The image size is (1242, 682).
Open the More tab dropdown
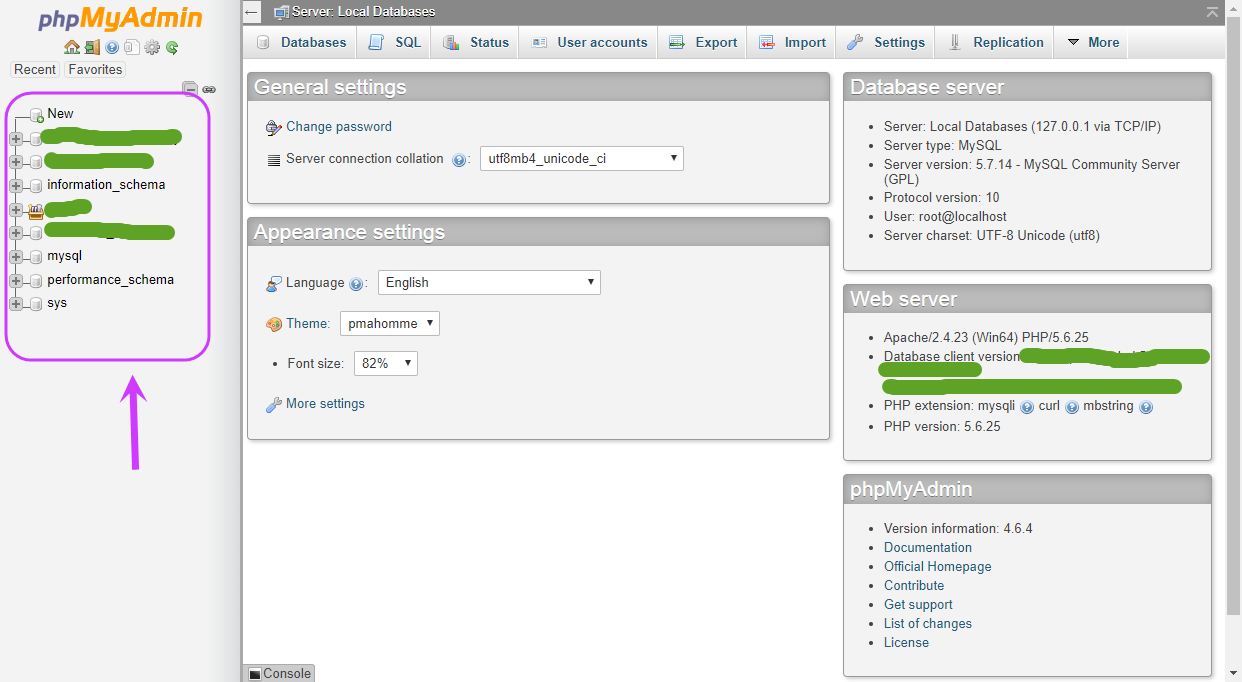1092,42
